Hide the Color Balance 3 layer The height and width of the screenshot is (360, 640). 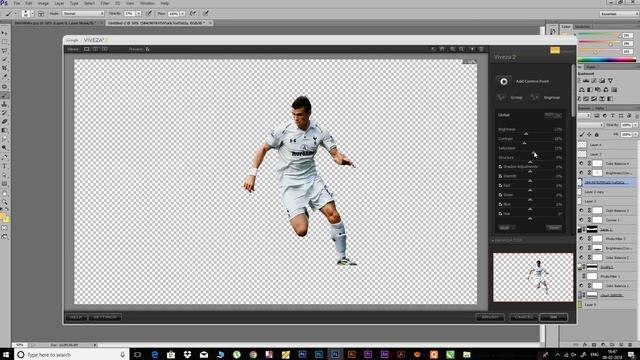(x=581, y=210)
